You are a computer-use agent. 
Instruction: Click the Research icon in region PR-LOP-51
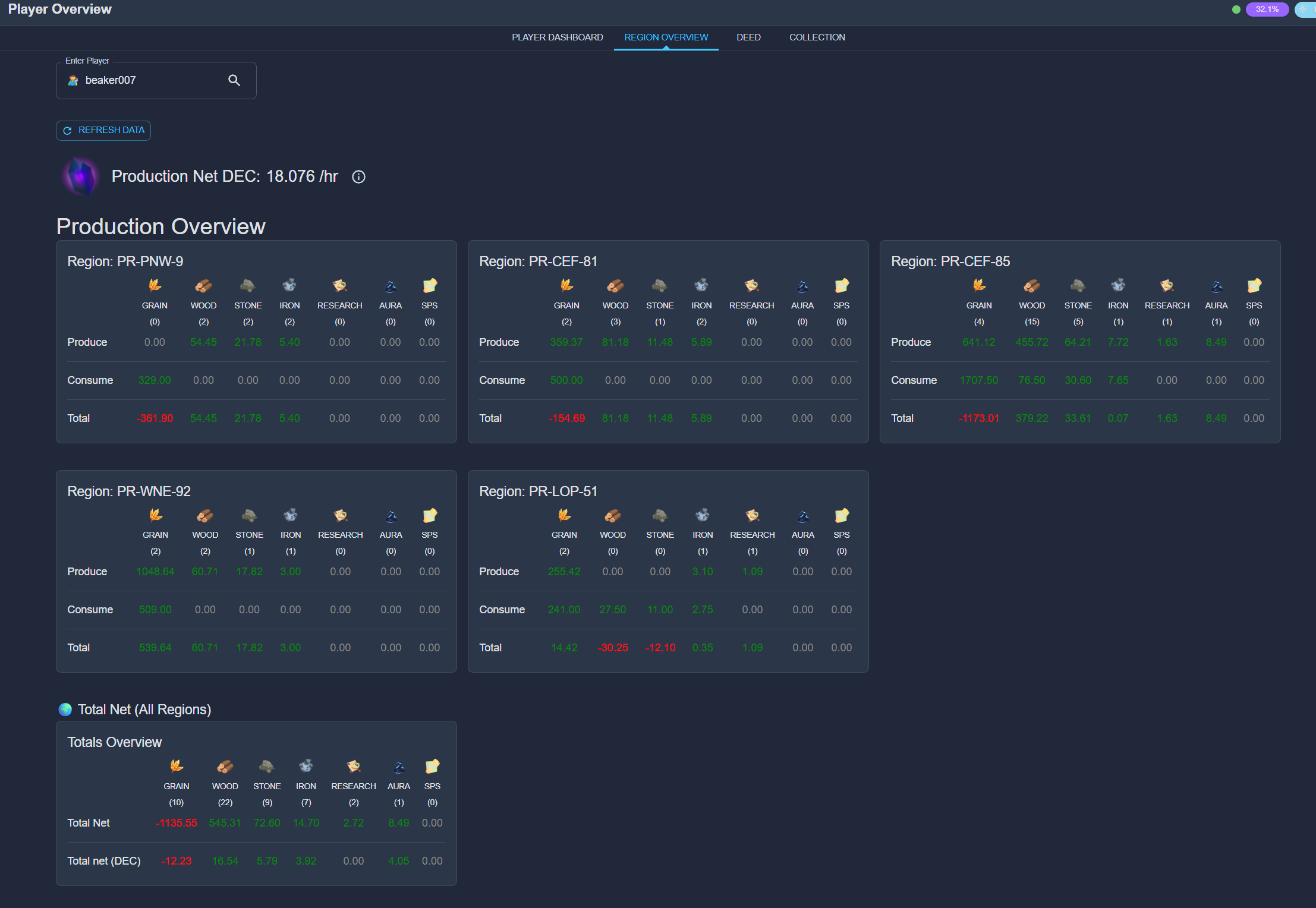click(x=753, y=515)
